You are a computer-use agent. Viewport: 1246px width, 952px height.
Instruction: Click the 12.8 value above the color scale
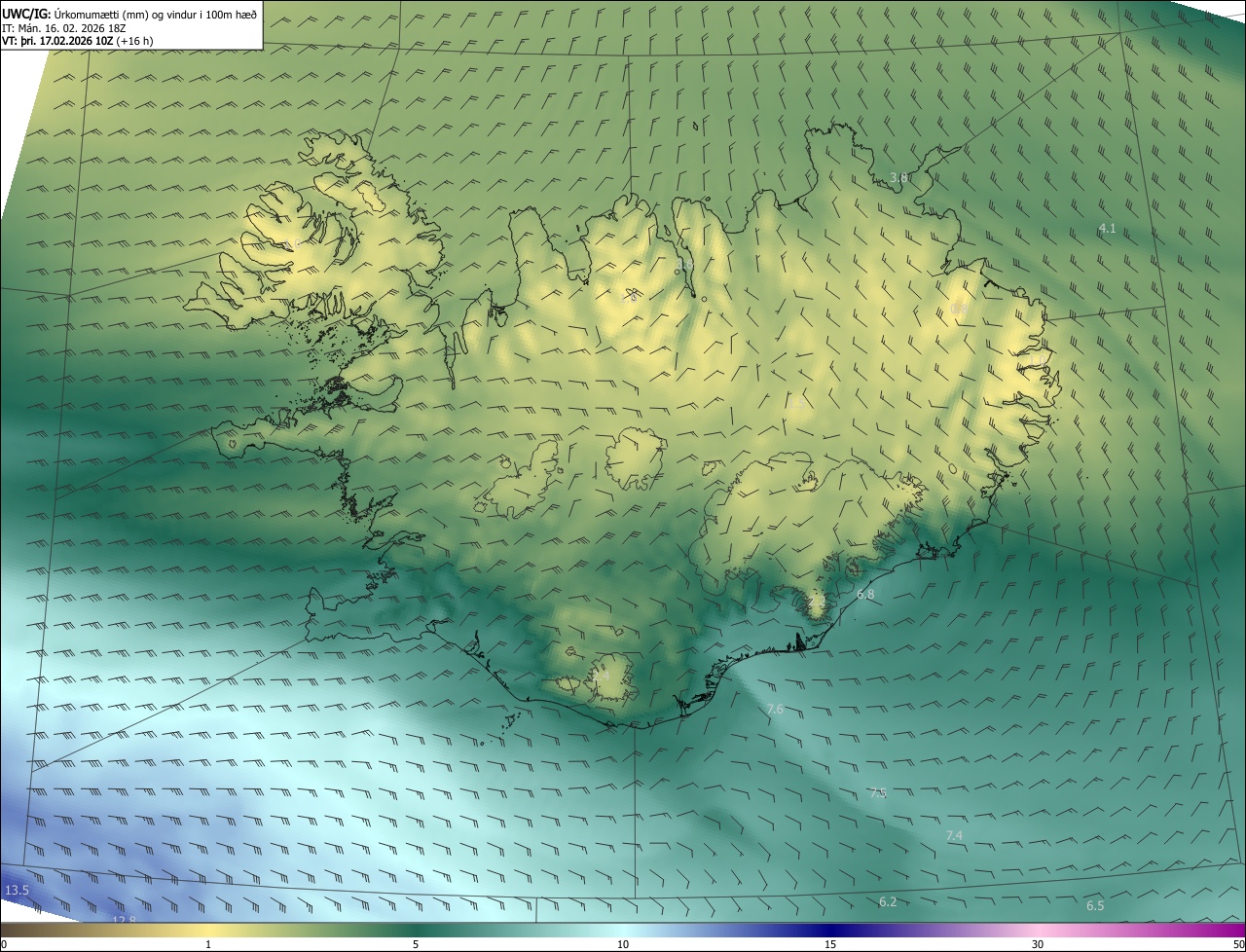pos(124,919)
